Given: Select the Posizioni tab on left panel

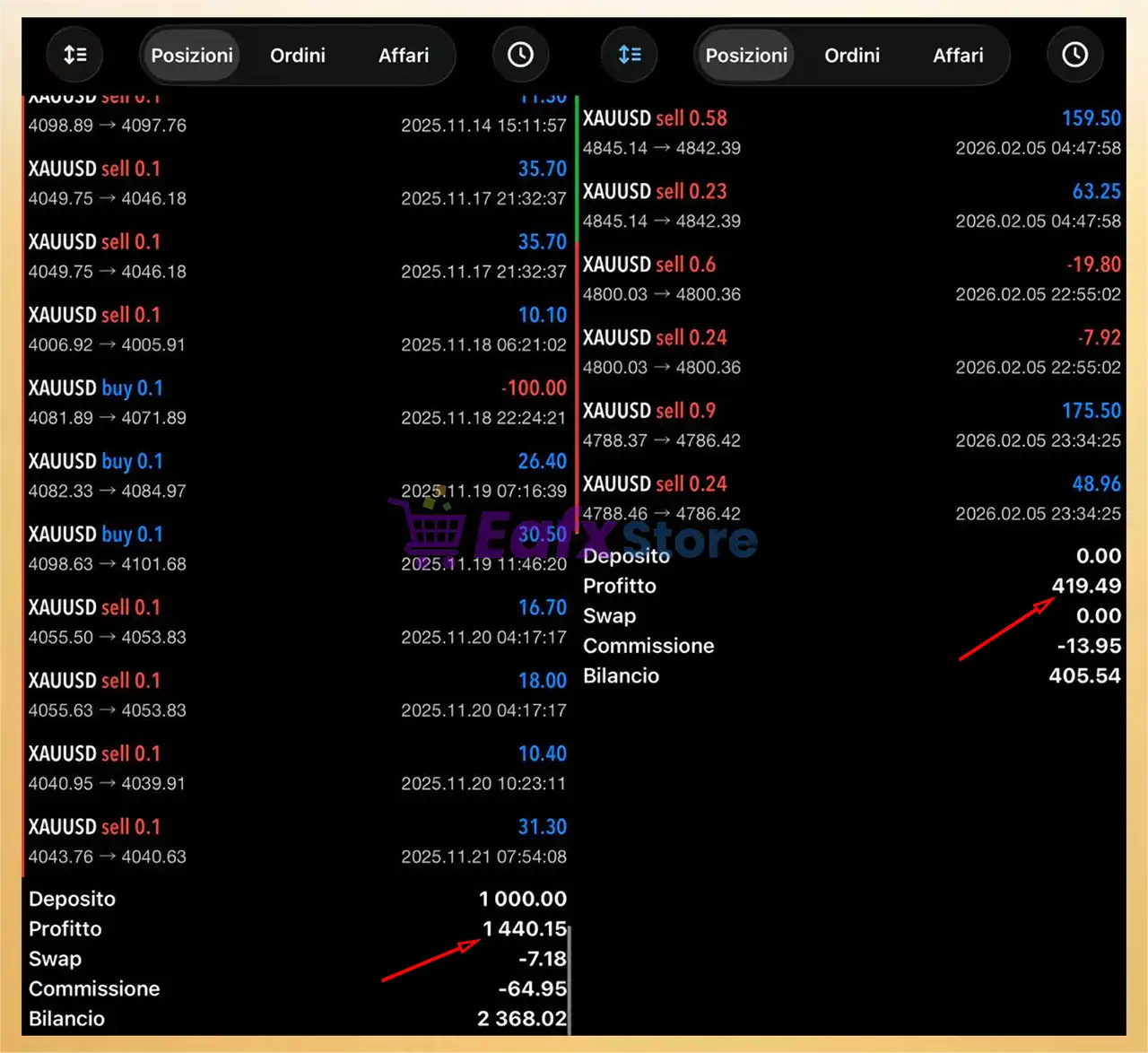Looking at the screenshot, I should click(190, 55).
